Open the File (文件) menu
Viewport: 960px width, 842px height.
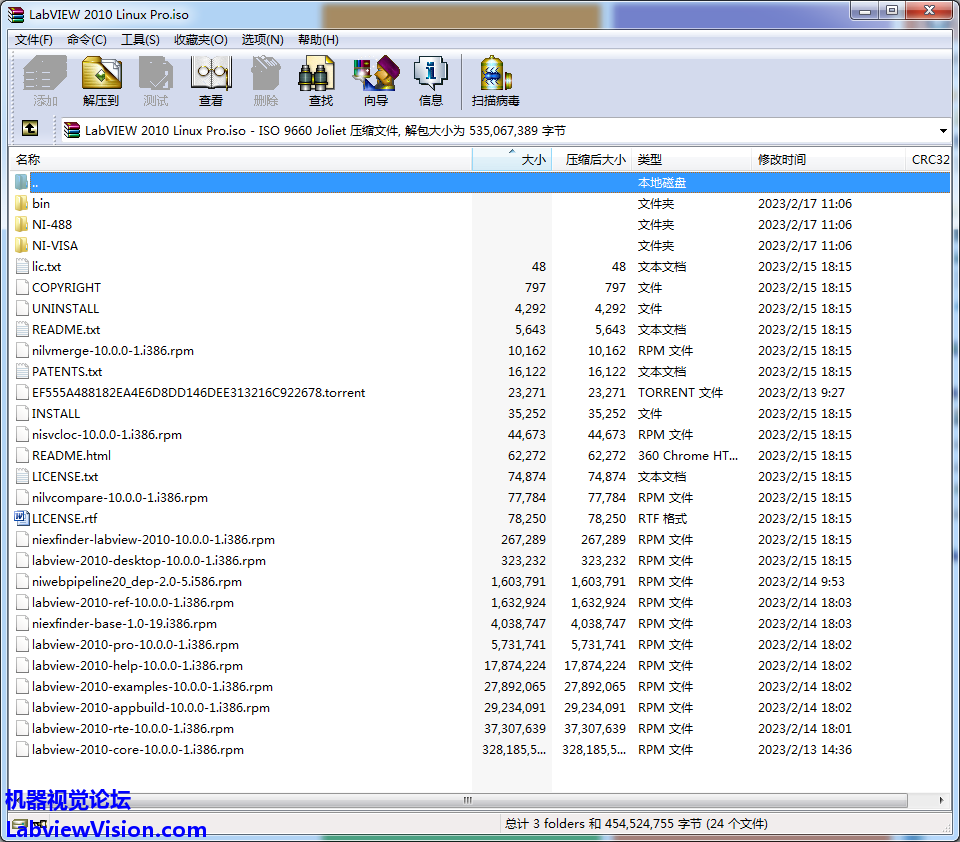[34, 40]
